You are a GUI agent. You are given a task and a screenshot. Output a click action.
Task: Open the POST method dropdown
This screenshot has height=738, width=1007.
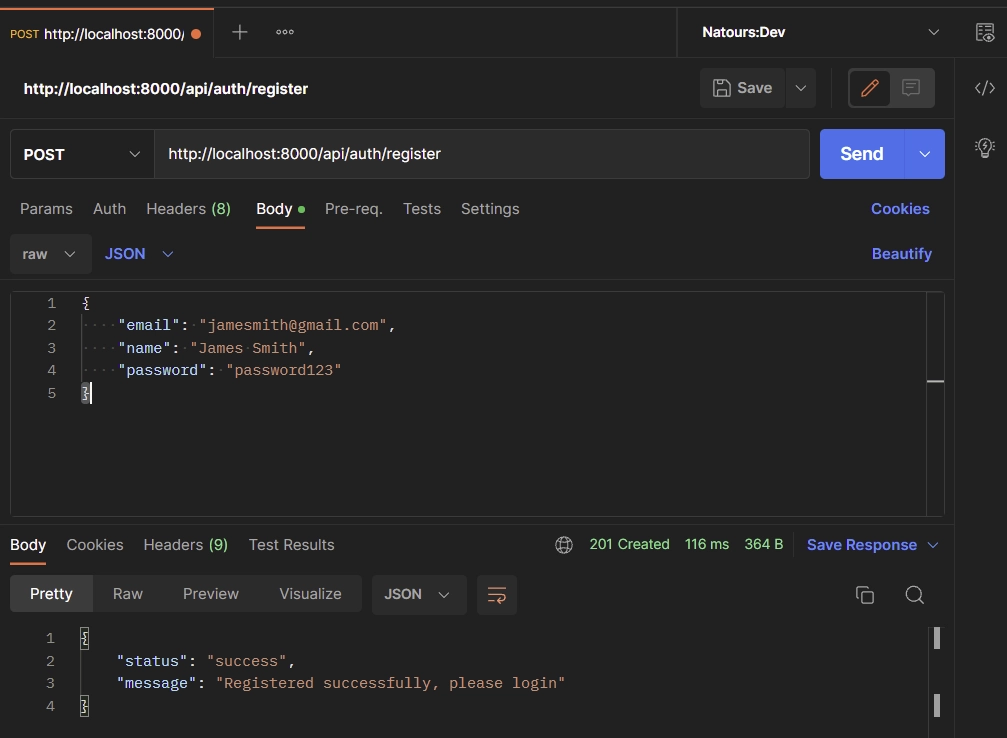[x=80, y=153]
